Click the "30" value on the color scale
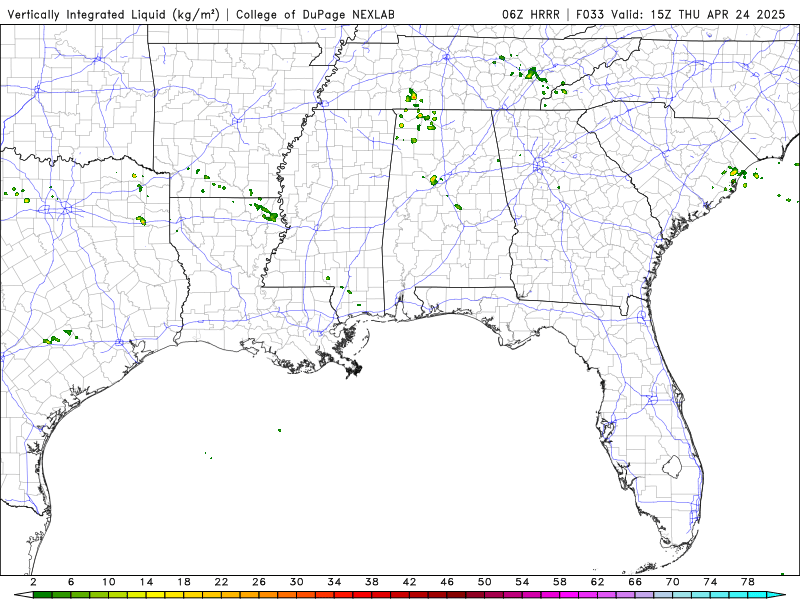The image size is (800, 600). (x=297, y=582)
